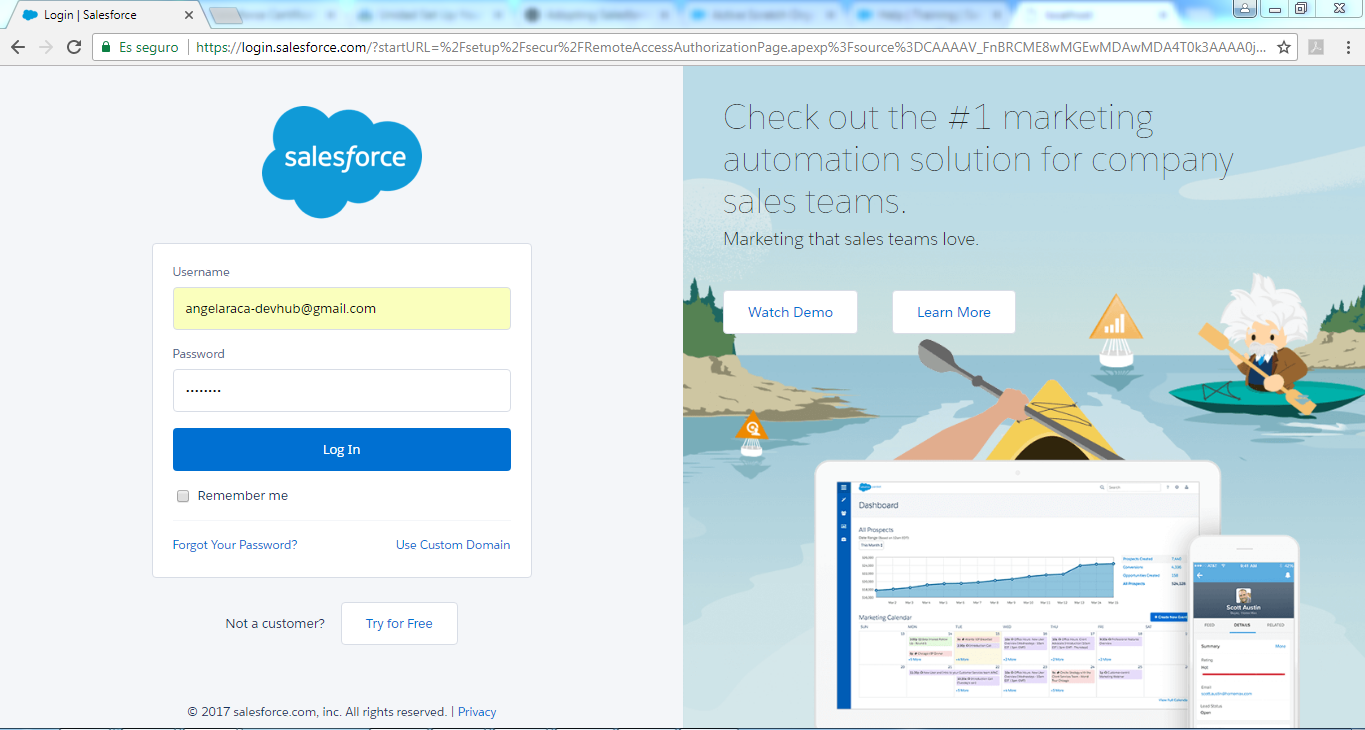Viewport: 1365px width, 730px height.
Task: Click the Learn More button
Action: click(x=954, y=312)
